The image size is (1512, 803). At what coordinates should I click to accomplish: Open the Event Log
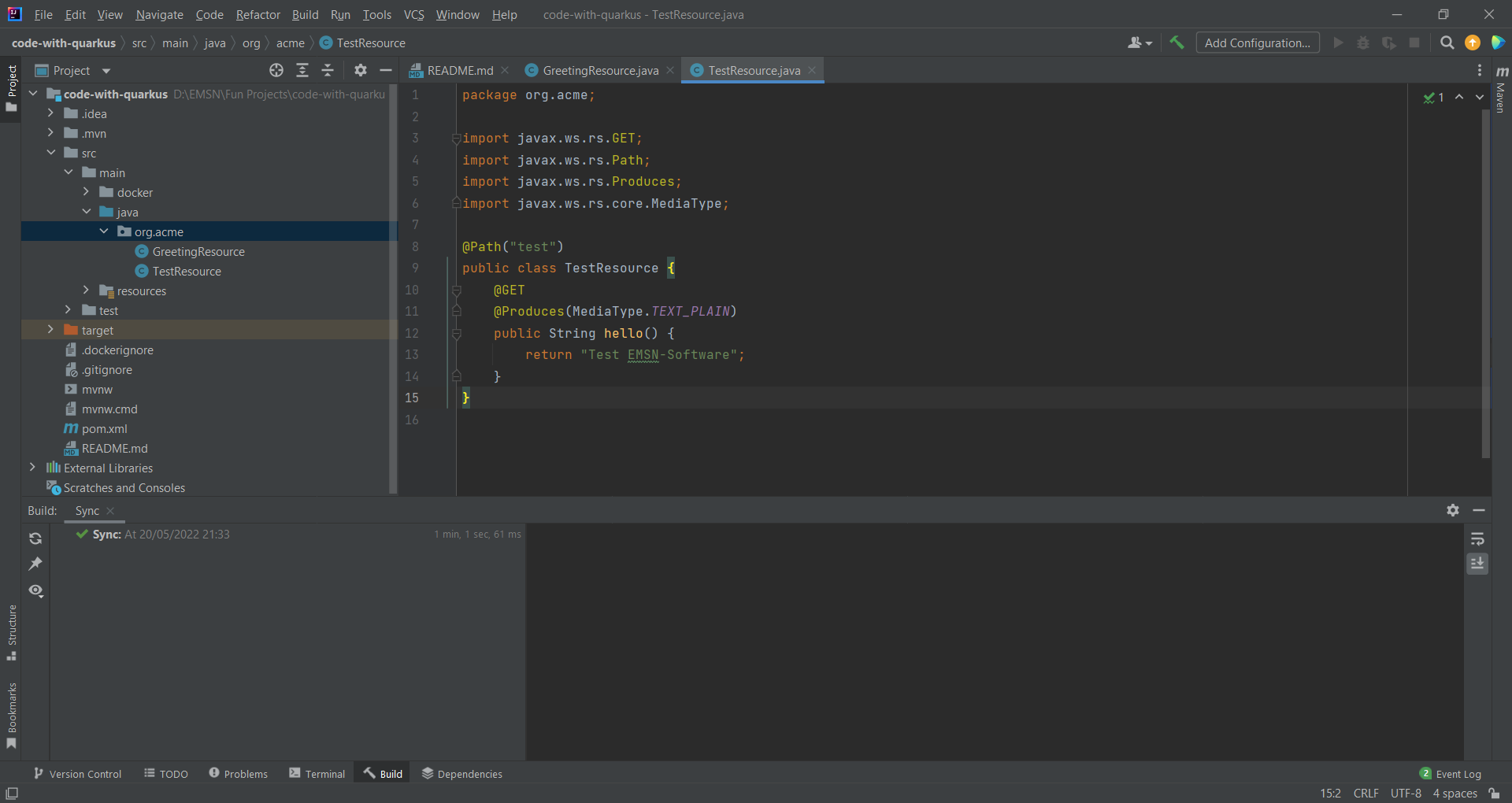point(1451,774)
